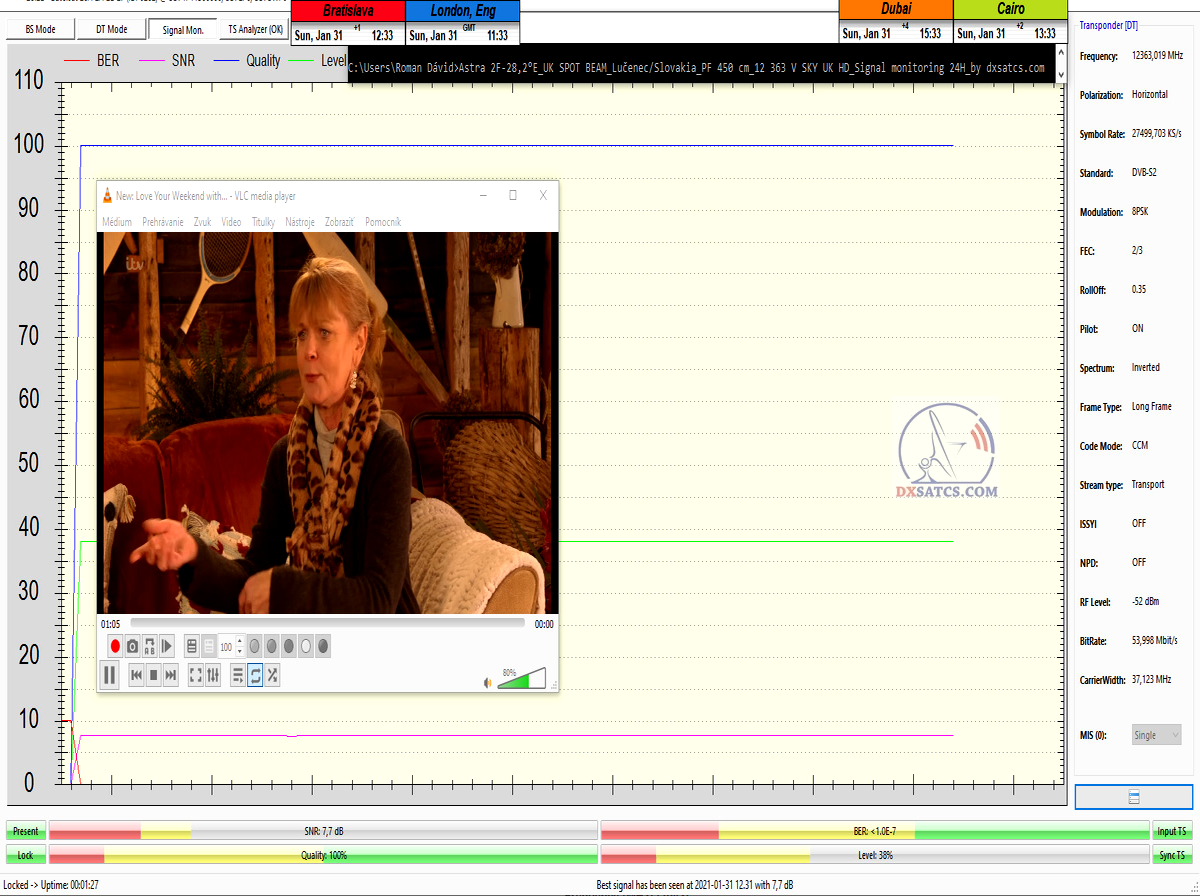
Task: Pause the video playback in VLC
Action: (x=110, y=676)
